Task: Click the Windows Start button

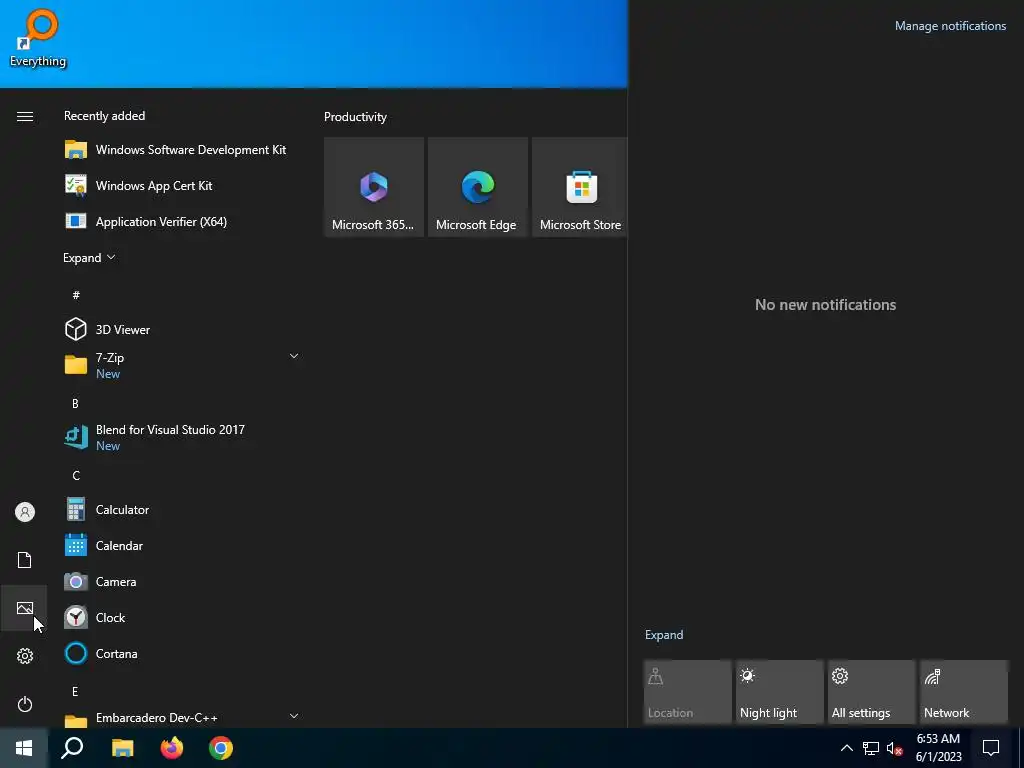Action: point(24,748)
